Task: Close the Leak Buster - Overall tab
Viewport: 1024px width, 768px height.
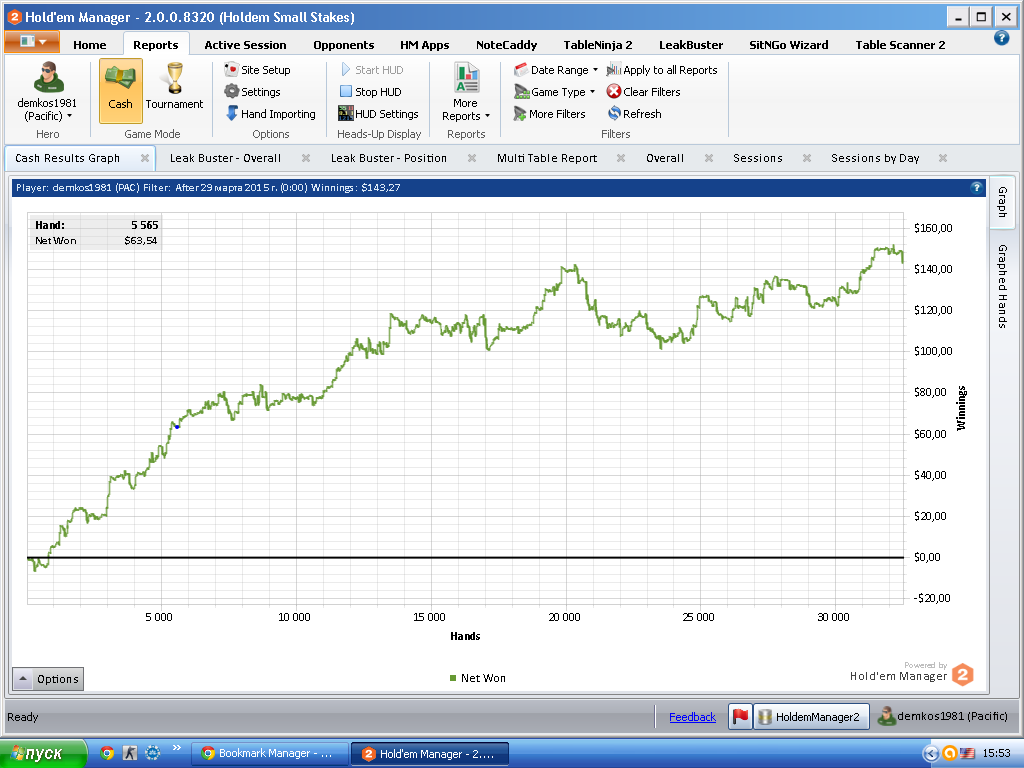Action: (x=306, y=158)
